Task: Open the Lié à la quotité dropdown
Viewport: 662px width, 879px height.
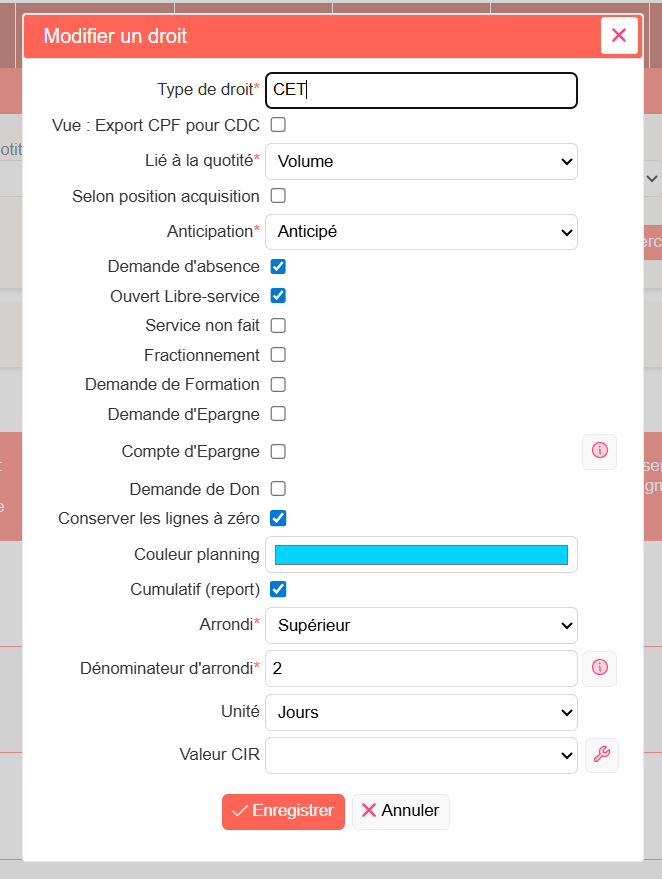Action: coord(422,161)
